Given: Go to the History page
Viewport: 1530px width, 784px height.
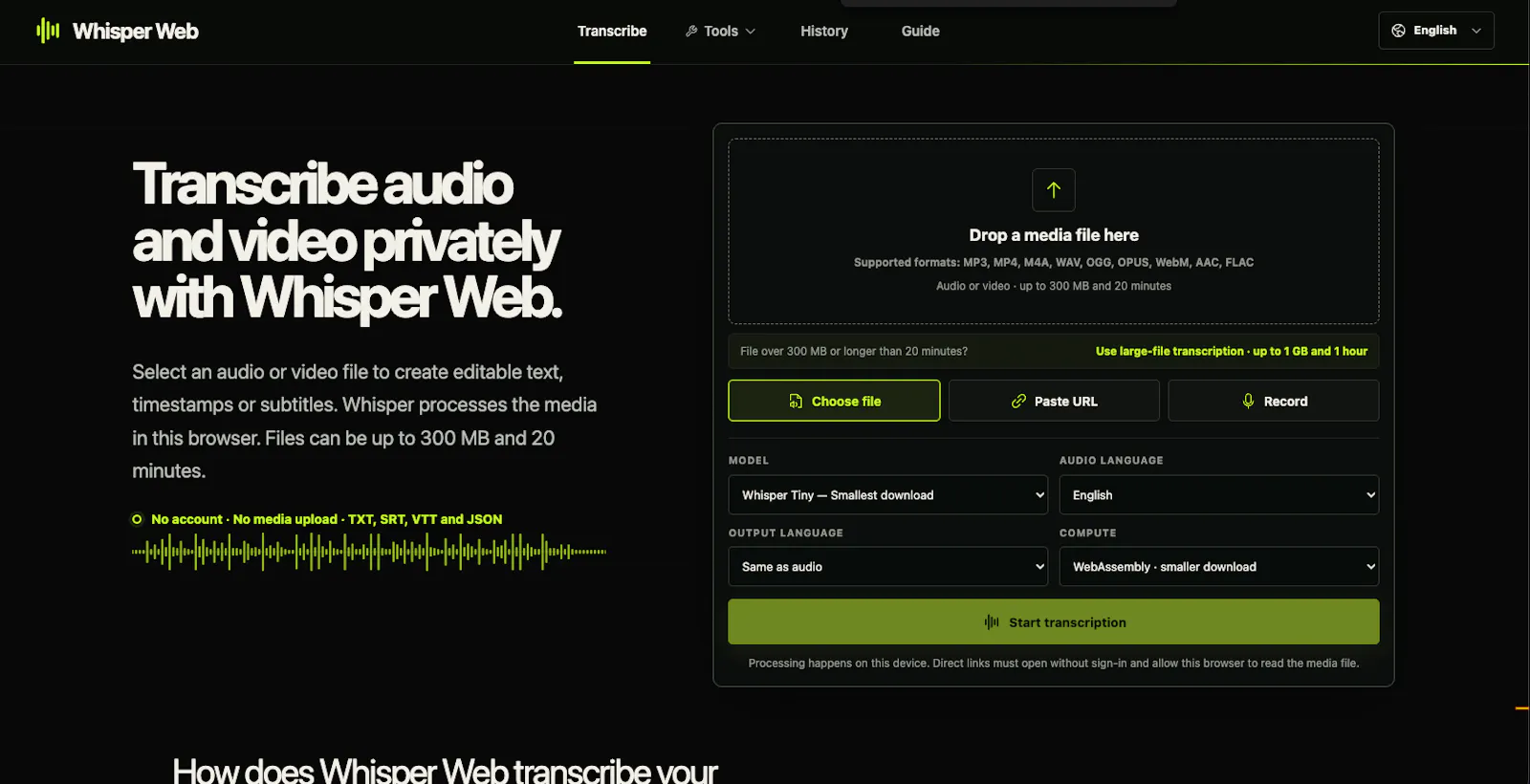Looking at the screenshot, I should (x=824, y=31).
